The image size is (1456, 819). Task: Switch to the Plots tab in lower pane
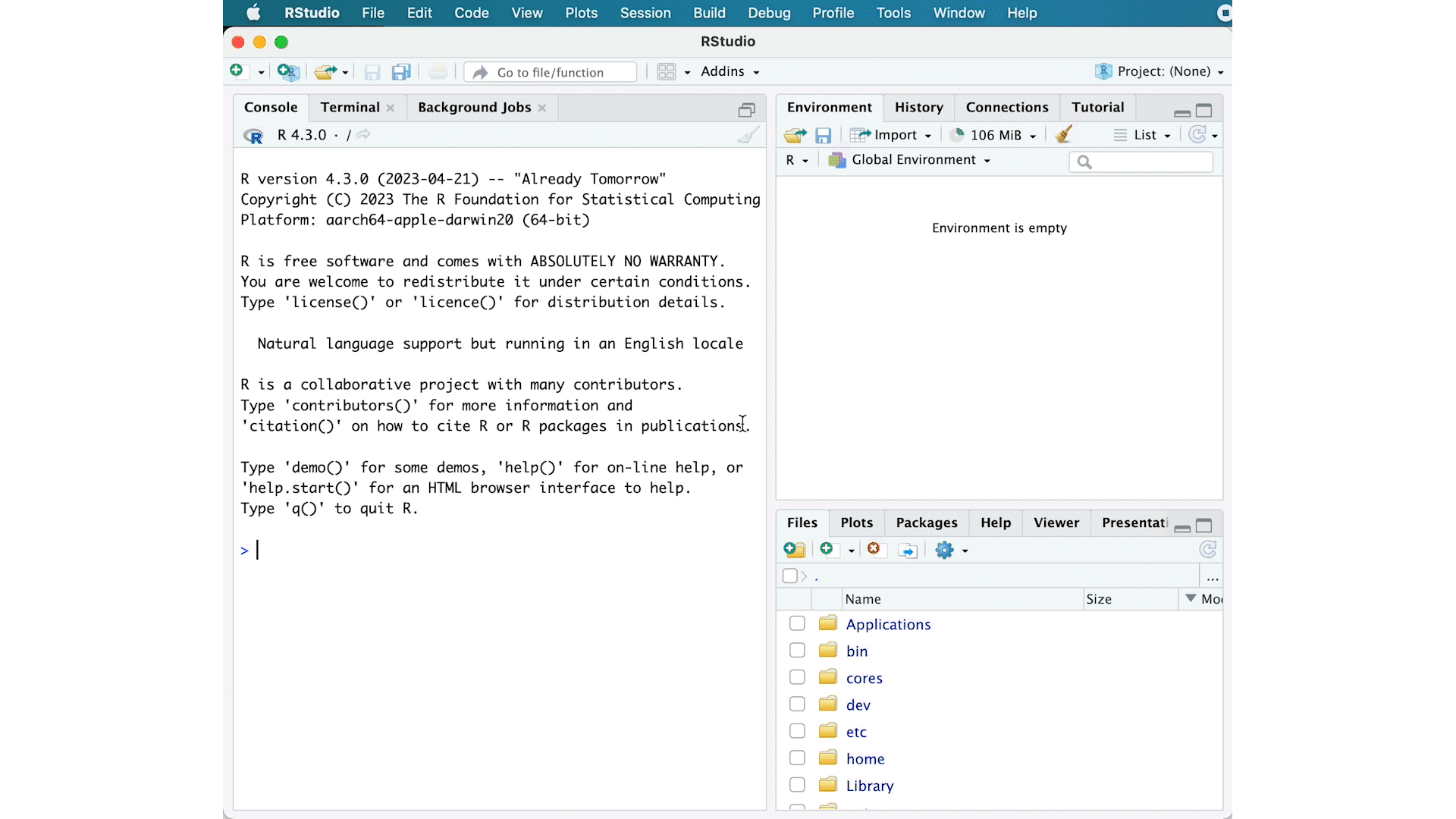click(856, 522)
